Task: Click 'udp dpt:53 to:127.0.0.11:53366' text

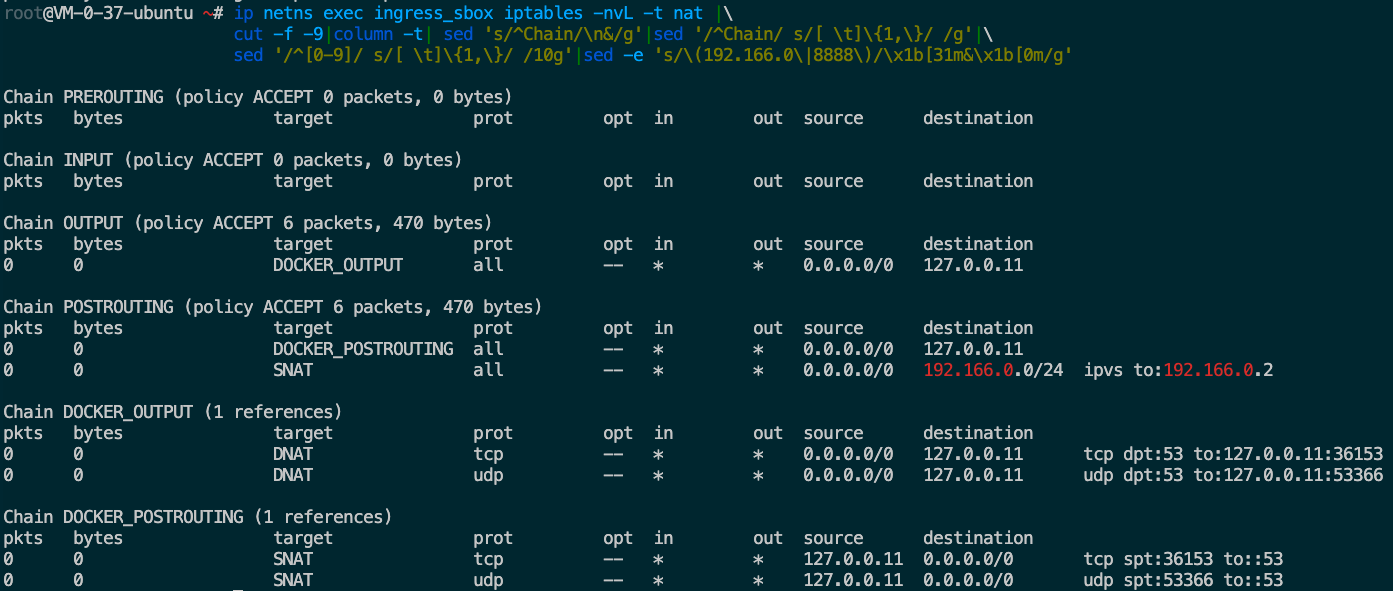Action: point(1232,475)
